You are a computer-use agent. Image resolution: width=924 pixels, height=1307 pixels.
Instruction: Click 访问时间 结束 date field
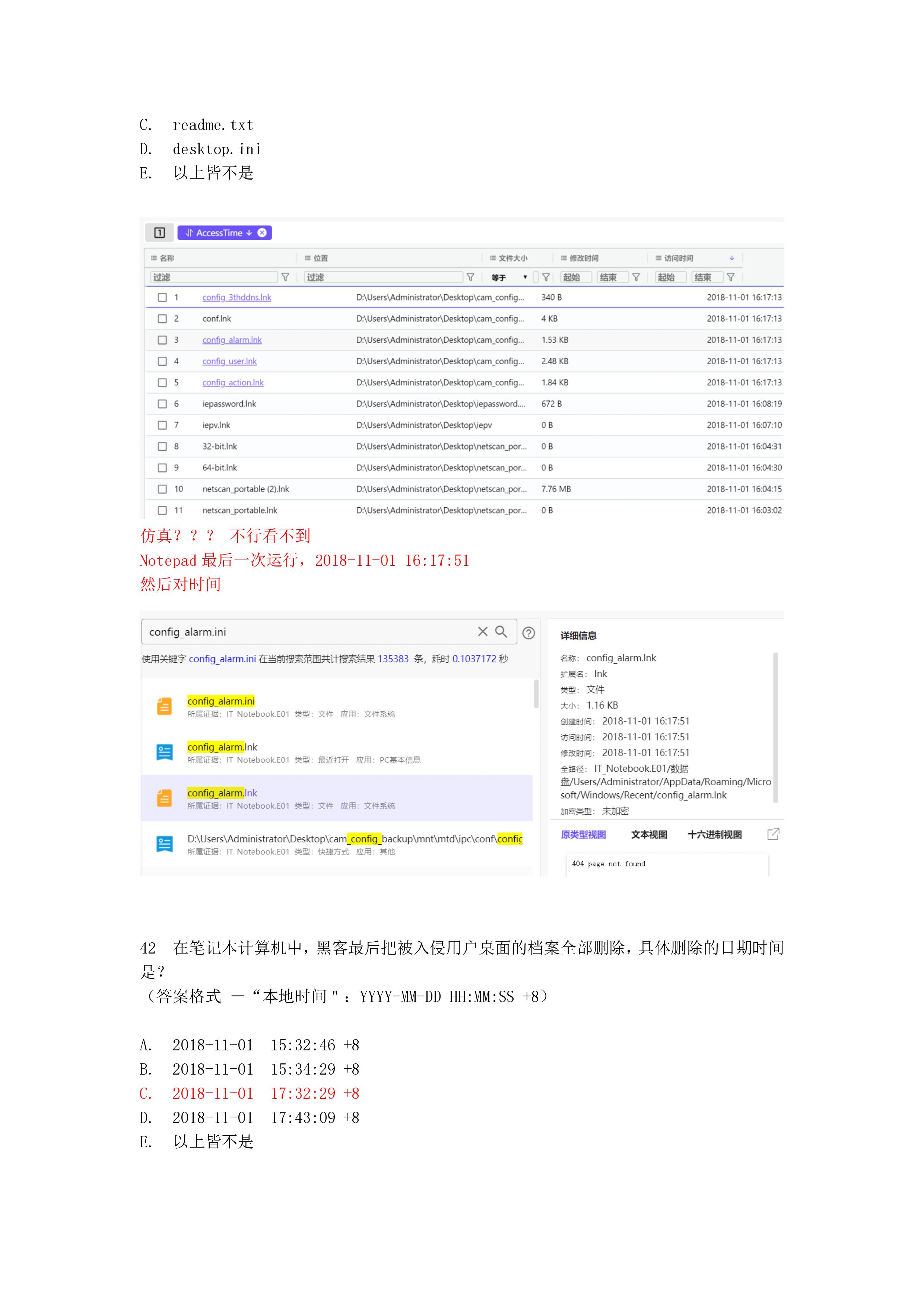coord(708,277)
